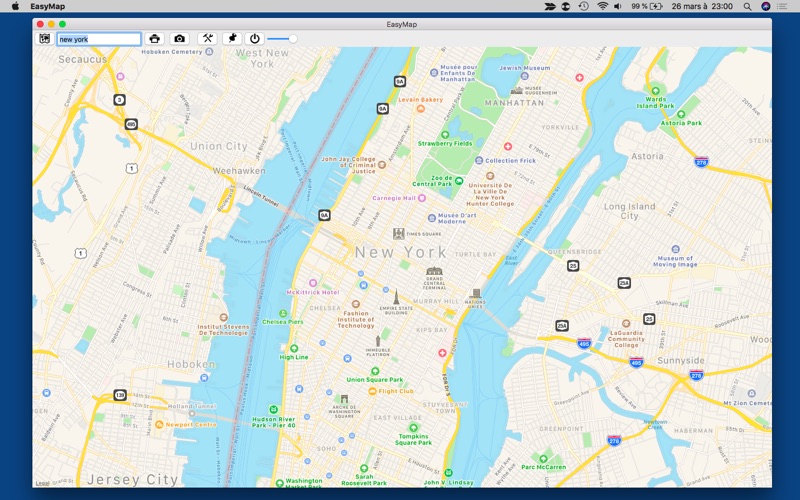This screenshot has height=500, width=800.
Task: Open the volume control in menu bar
Action: [618, 6]
